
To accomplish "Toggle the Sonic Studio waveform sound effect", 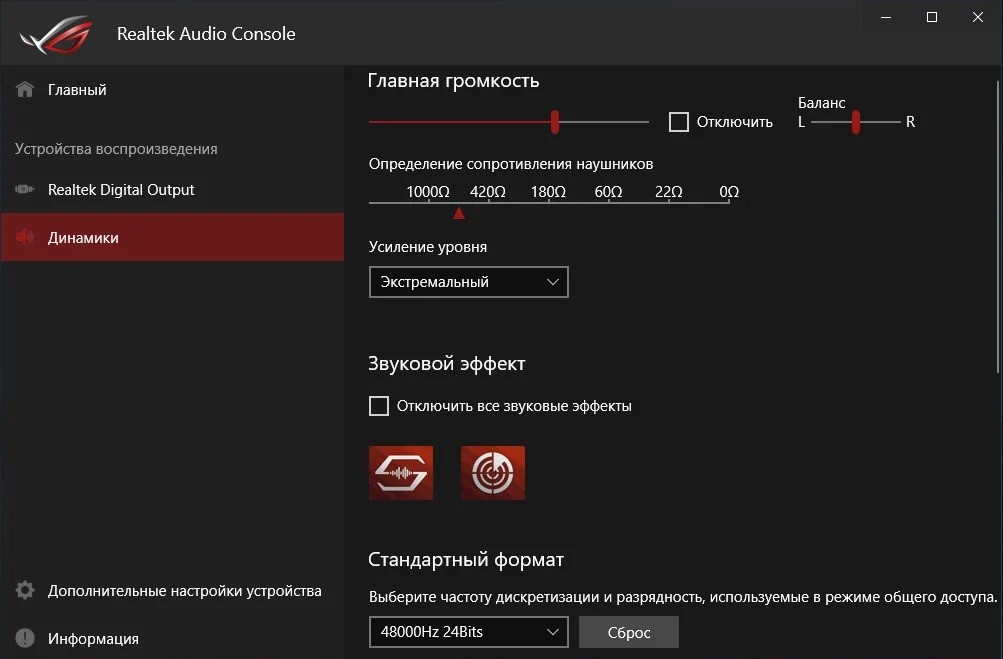I will (x=401, y=473).
